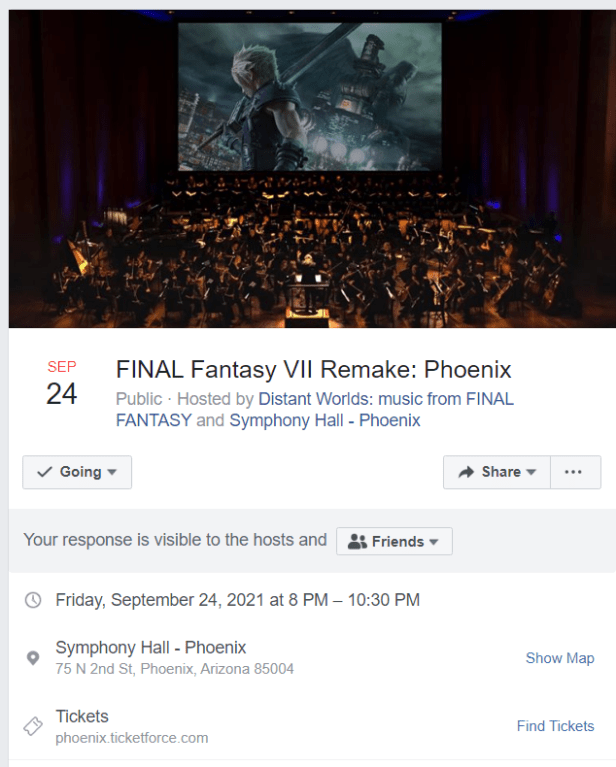Image resolution: width=616 pixels, height=767 pixels.
Task: Click the Show Map link
Action: click(x=559, y=658)
